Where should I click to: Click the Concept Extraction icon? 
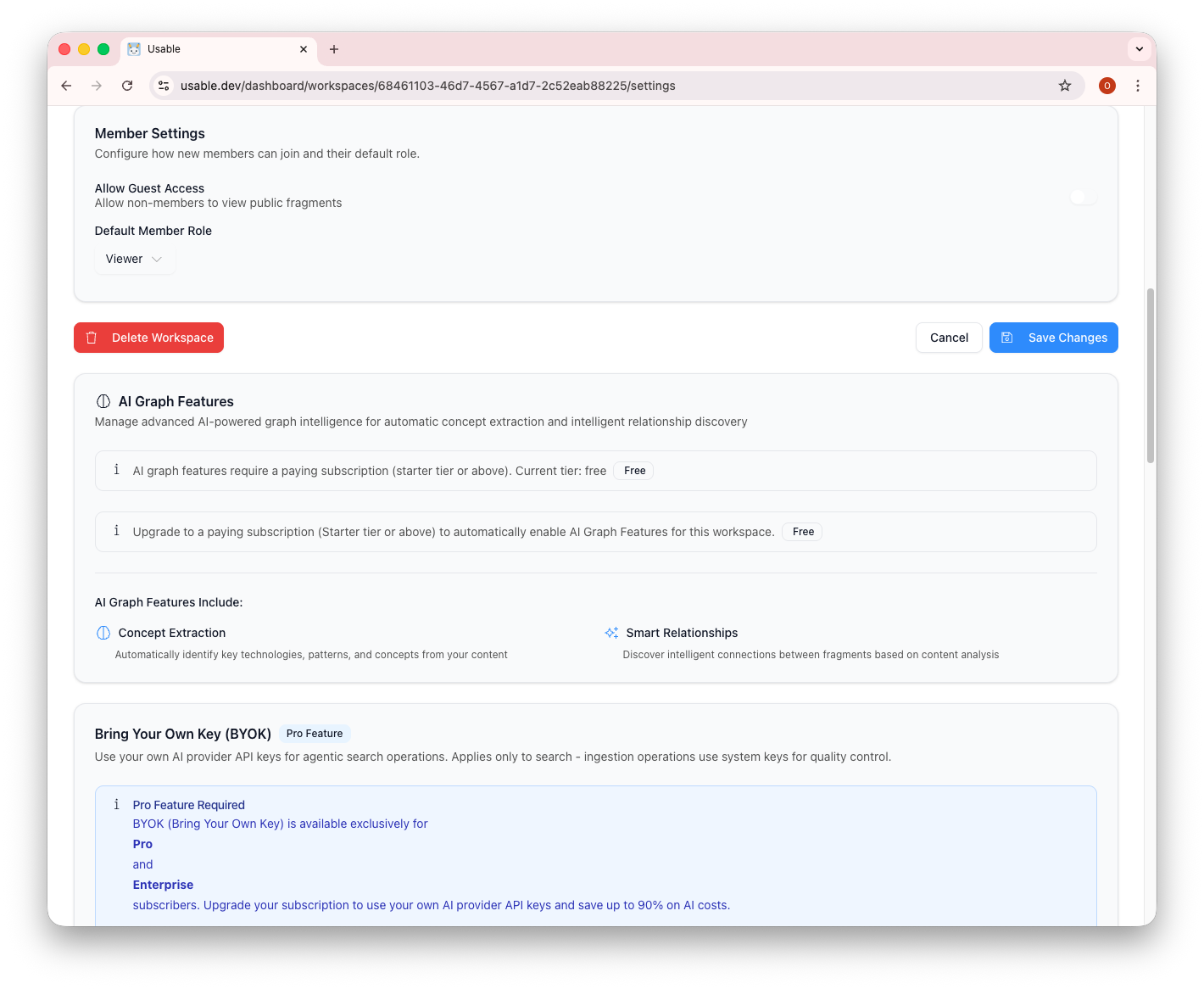(103, 633)
